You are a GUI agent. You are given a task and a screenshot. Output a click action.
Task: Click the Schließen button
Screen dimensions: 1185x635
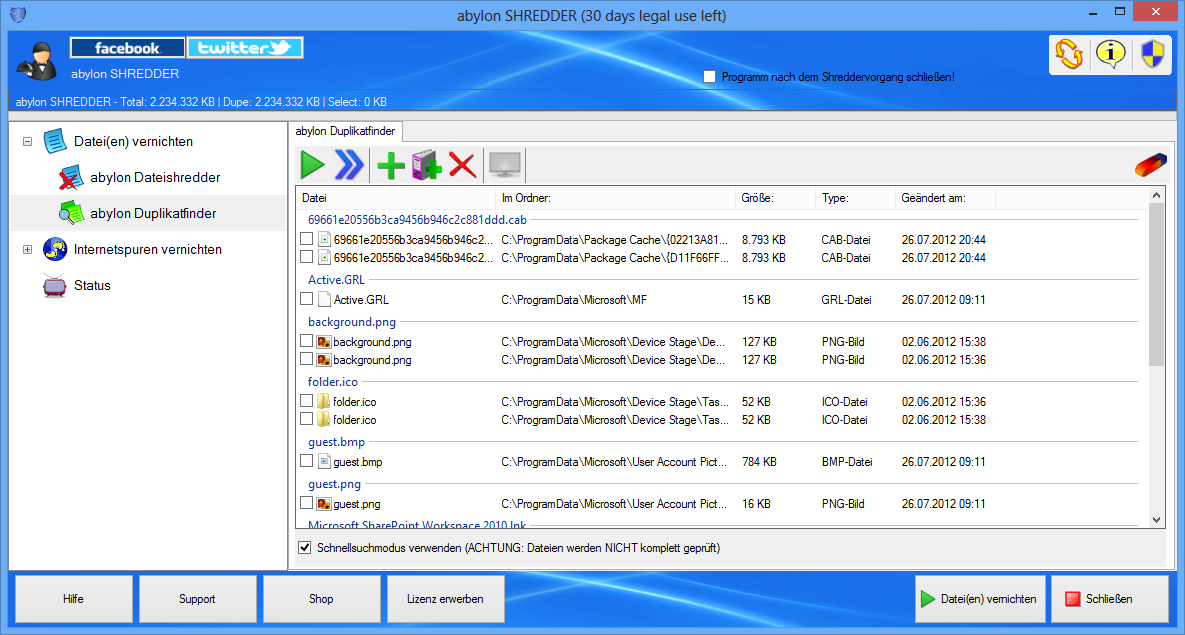tap(1109, 599)
